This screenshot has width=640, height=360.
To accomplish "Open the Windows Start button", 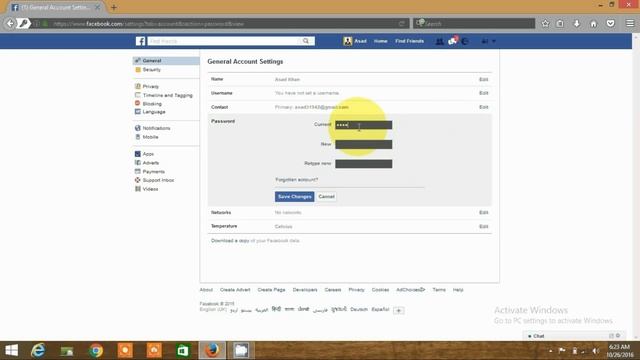I will [11, 351].
